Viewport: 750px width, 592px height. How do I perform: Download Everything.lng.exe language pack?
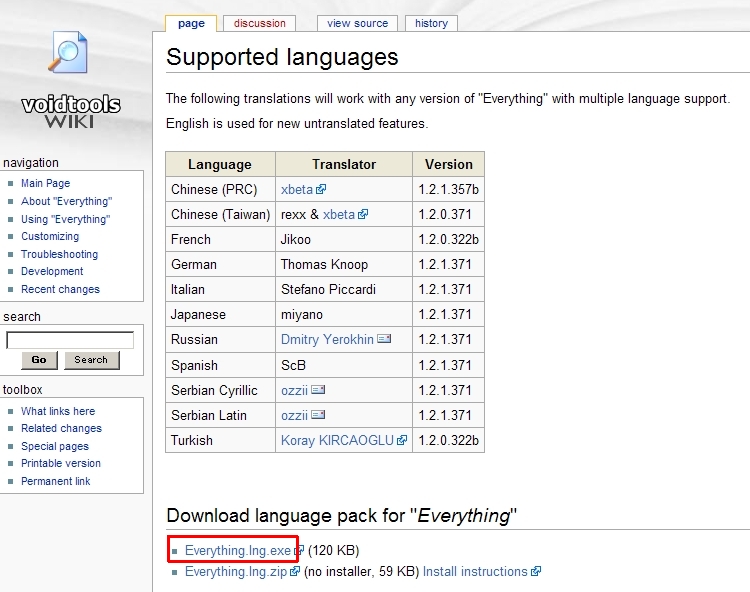tap(238, 550)
